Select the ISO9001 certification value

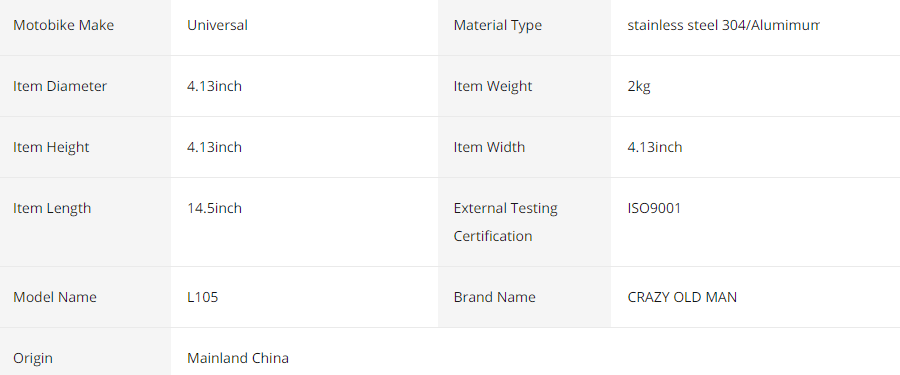[654, 208]
